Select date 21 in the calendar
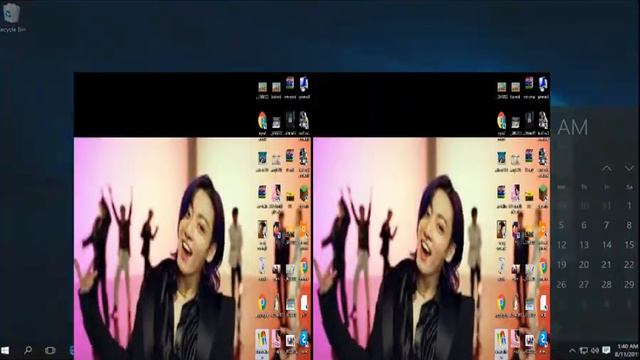 tap(607, 264)
